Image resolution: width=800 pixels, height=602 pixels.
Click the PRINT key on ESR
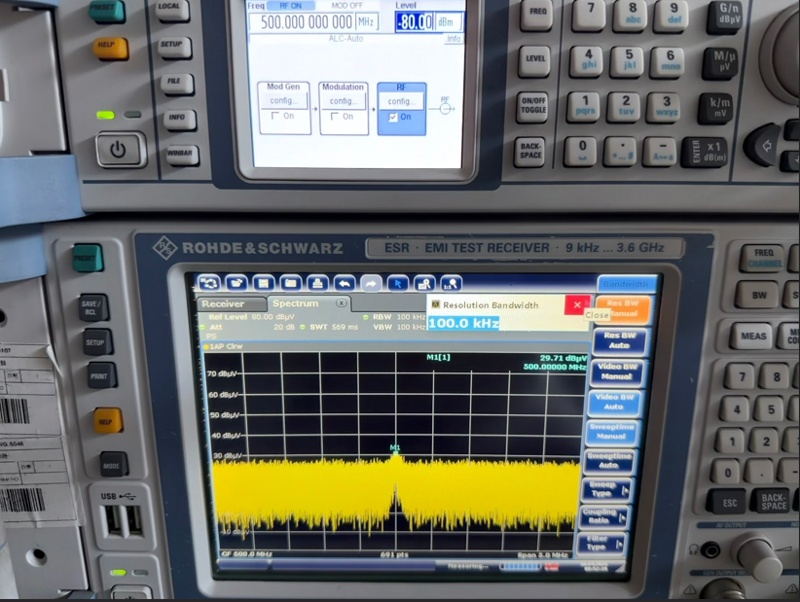pyautogui.click(x=101, y=377)
